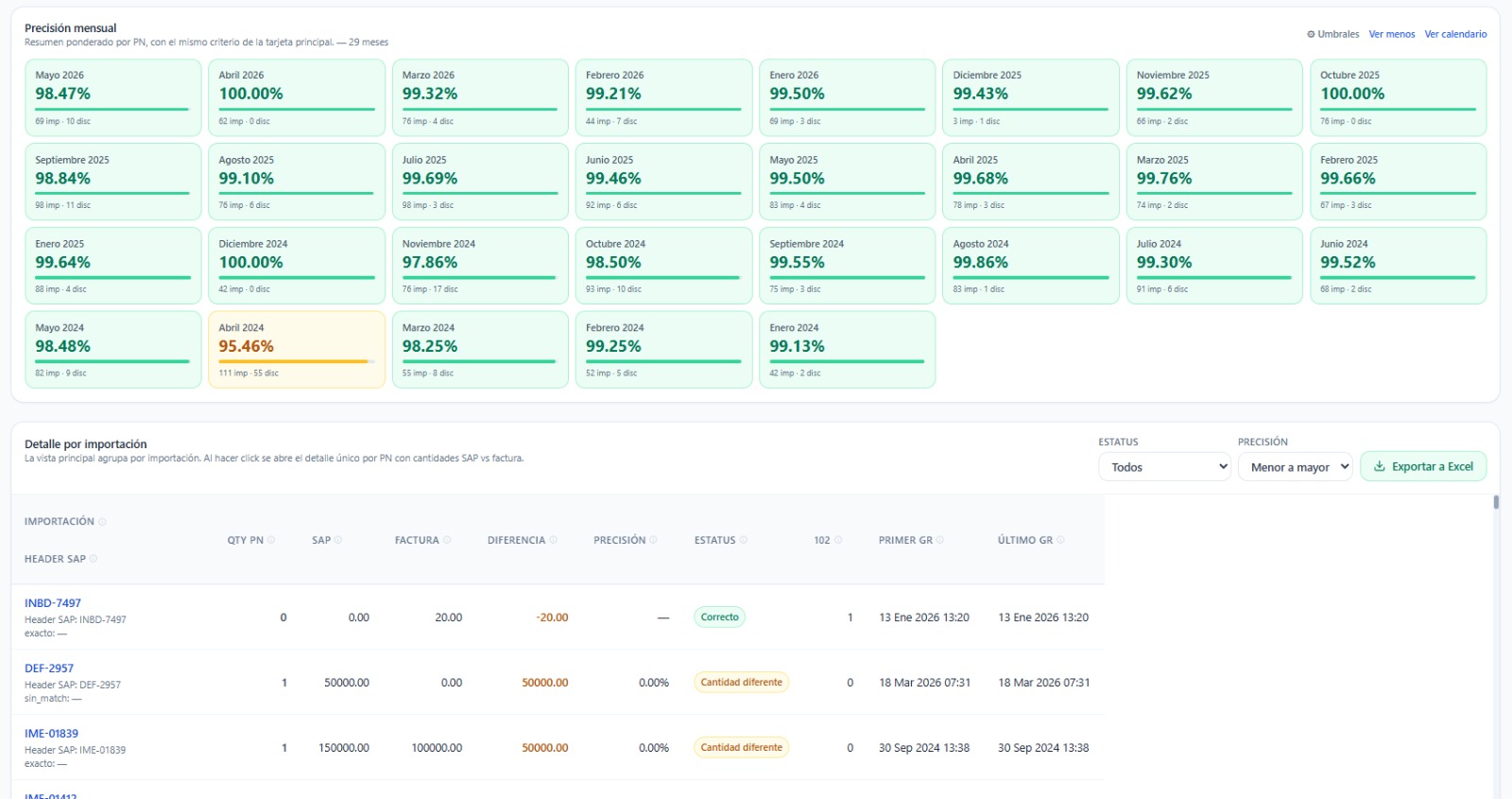Screen dimensions: 1512x799
Task: Open the yellow Abril 2024 card
Action: click(297, 350)
